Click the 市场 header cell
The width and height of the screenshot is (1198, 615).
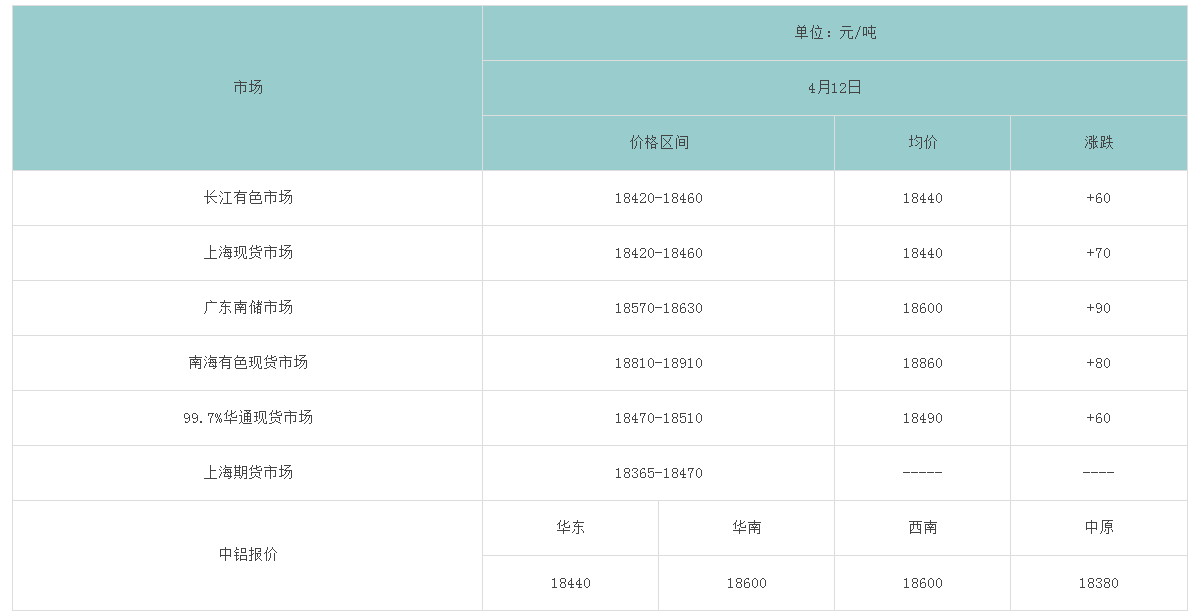click(x=248, y=88)
